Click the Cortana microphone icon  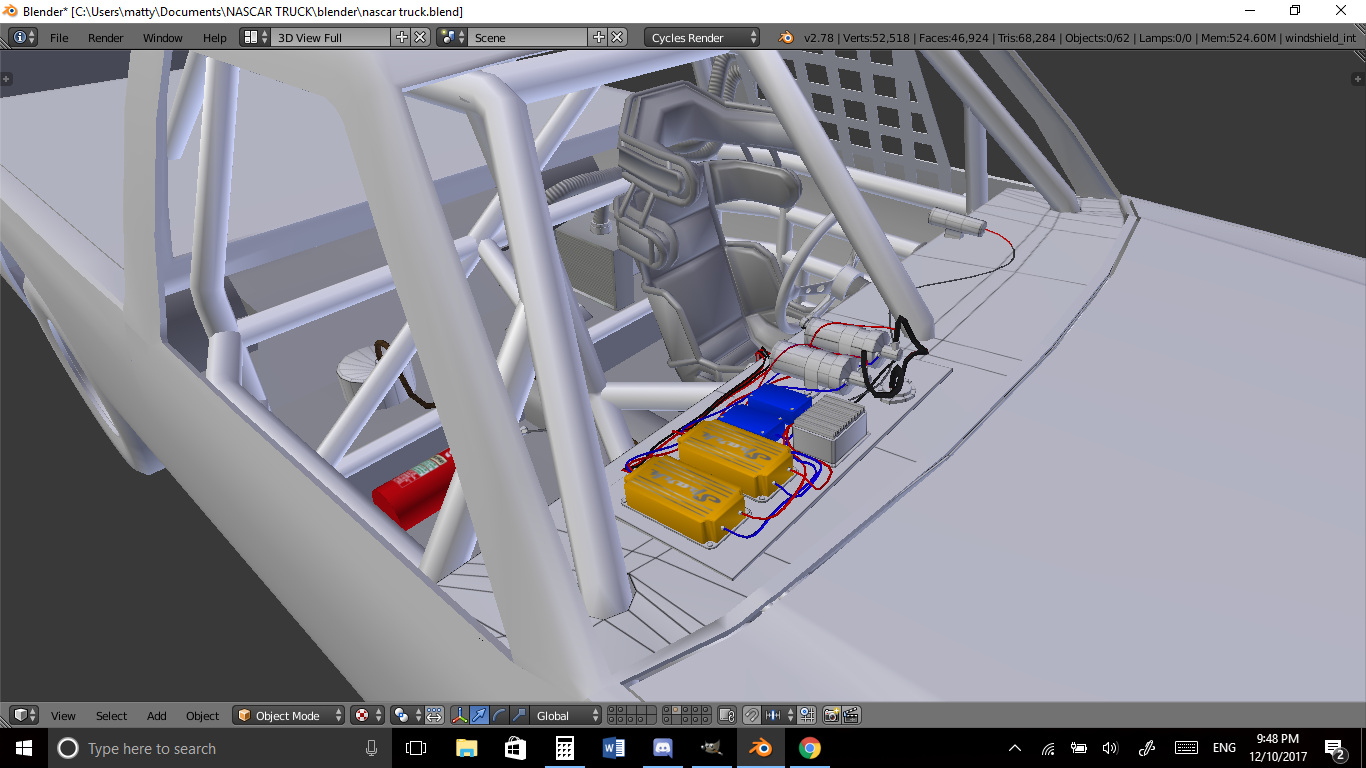click(371, 748)
